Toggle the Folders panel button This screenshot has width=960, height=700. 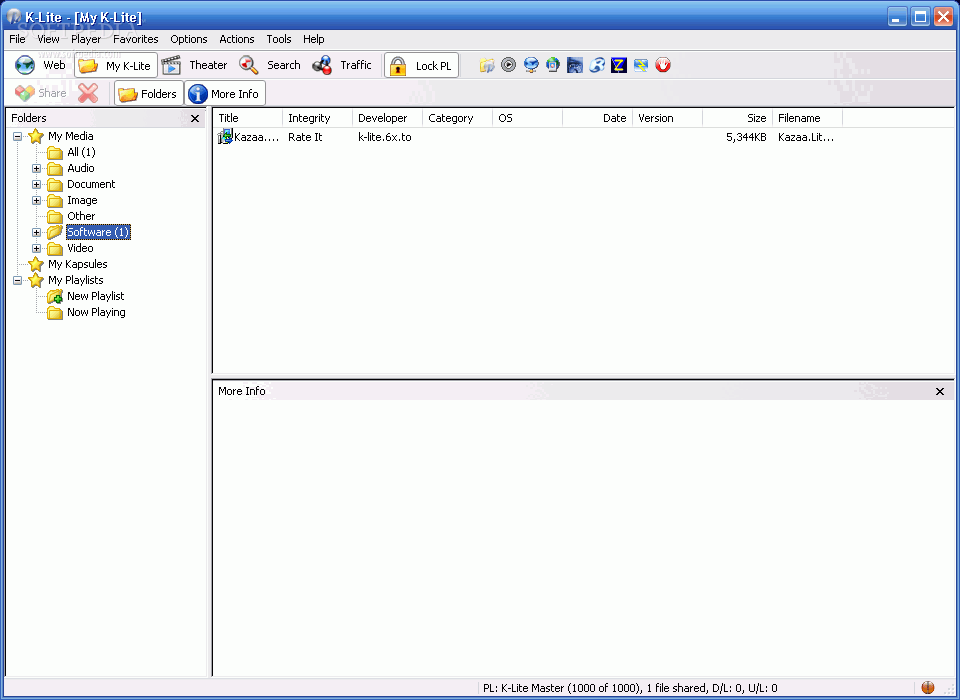(149, 94)
